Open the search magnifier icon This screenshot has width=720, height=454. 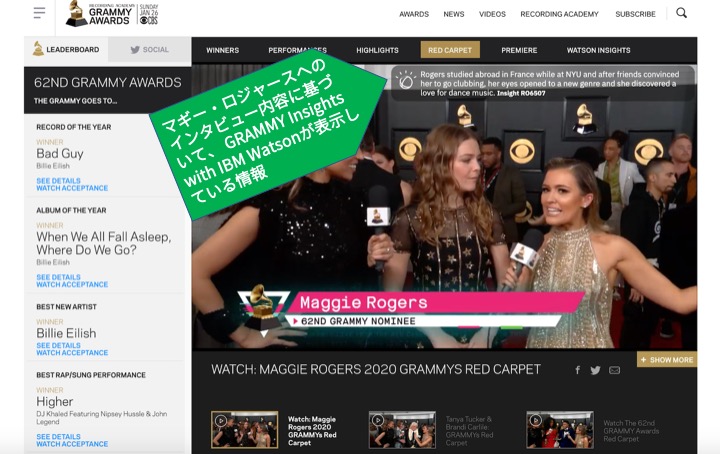(681, 13)
